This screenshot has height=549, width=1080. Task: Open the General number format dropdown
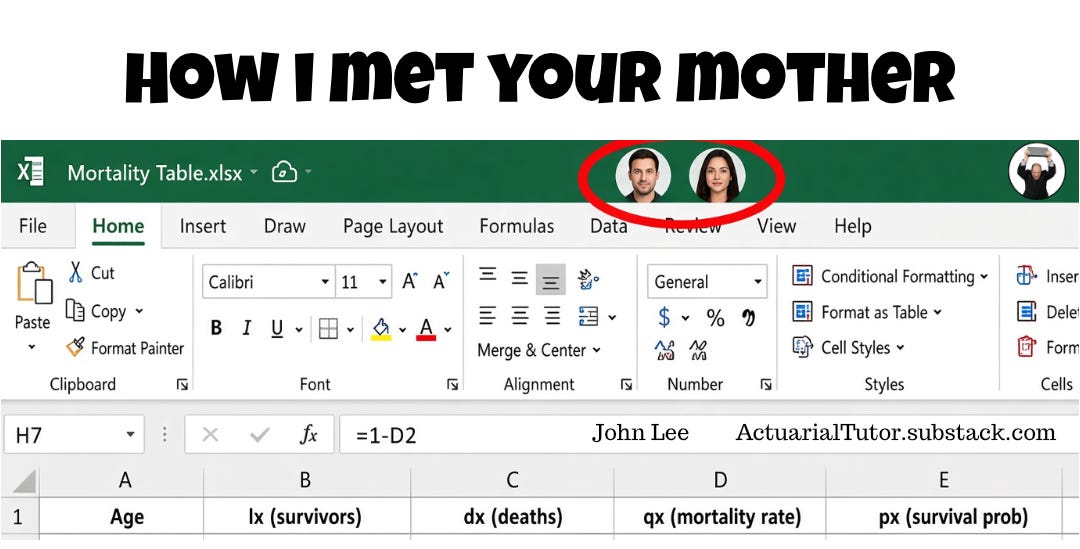point(758,282)
